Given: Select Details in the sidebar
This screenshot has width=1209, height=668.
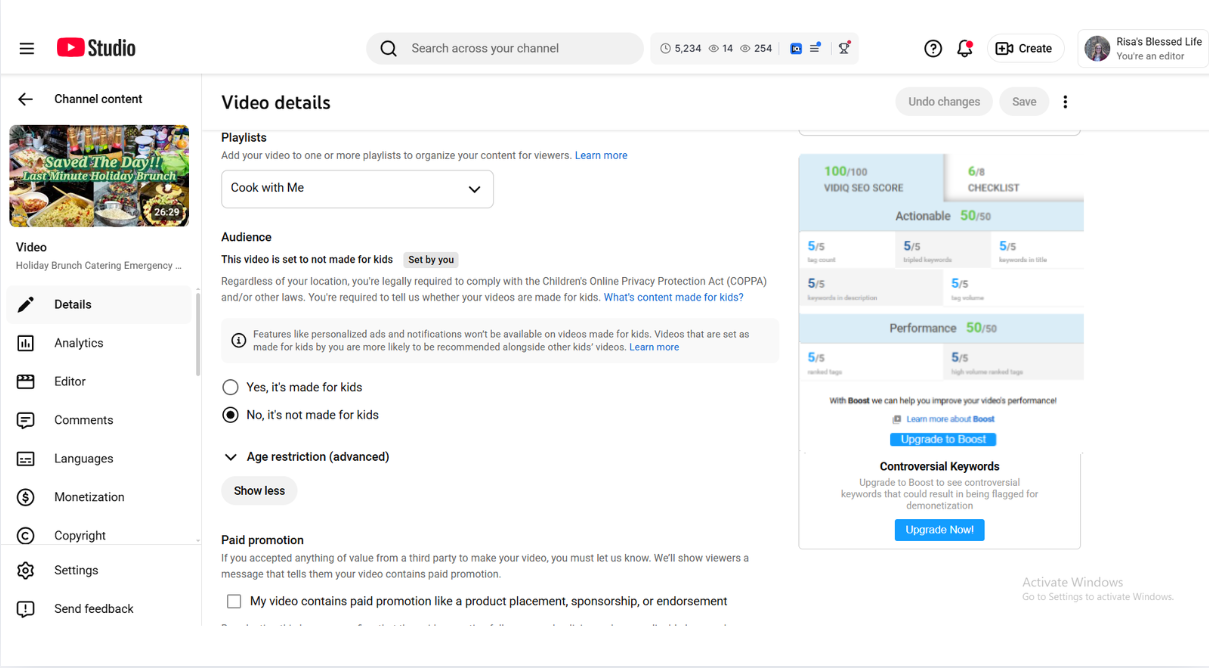Looking at the screenshot, I should (99, 304).
